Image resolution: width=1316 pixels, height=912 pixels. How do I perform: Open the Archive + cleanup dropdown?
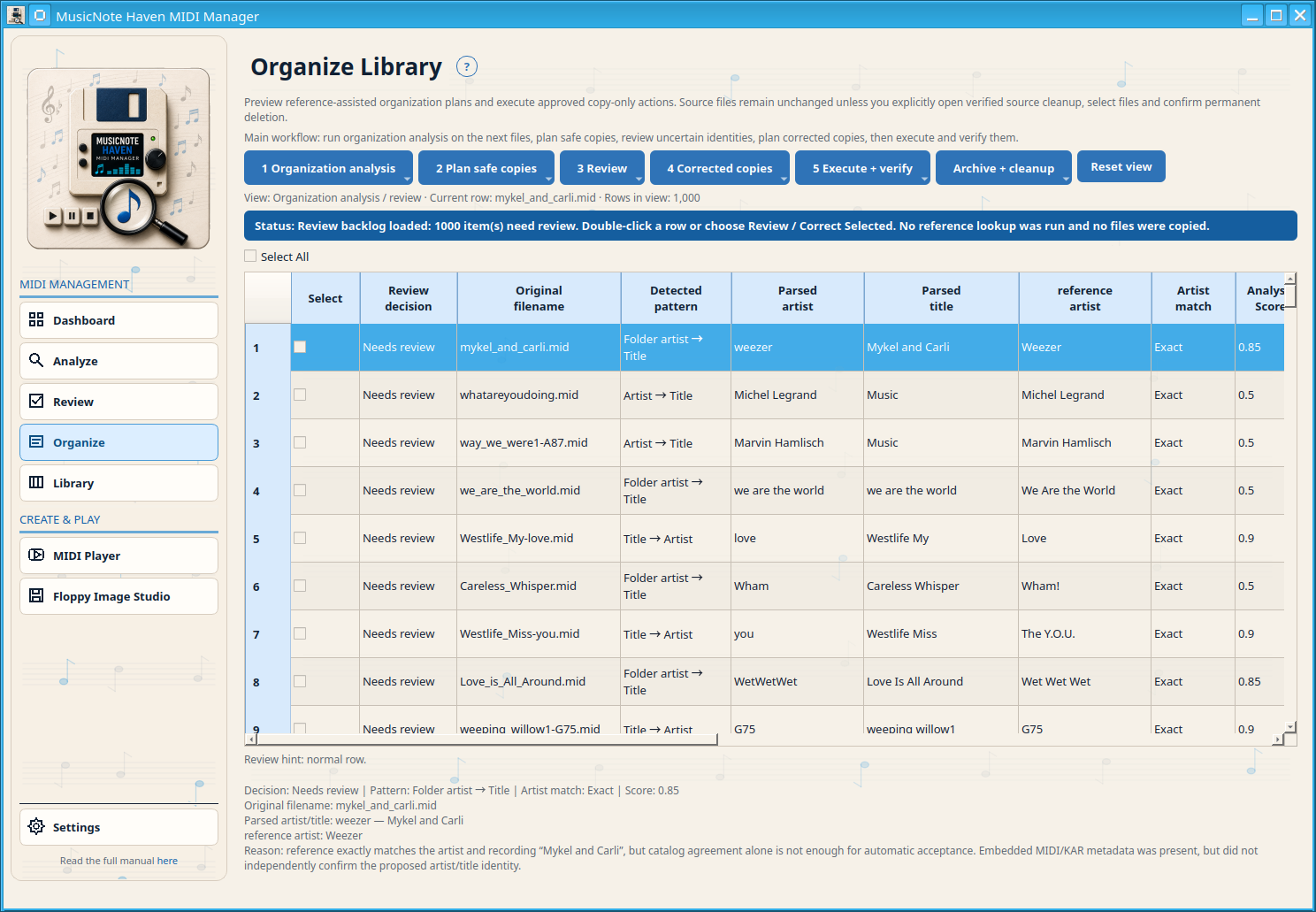[1004, 168]
